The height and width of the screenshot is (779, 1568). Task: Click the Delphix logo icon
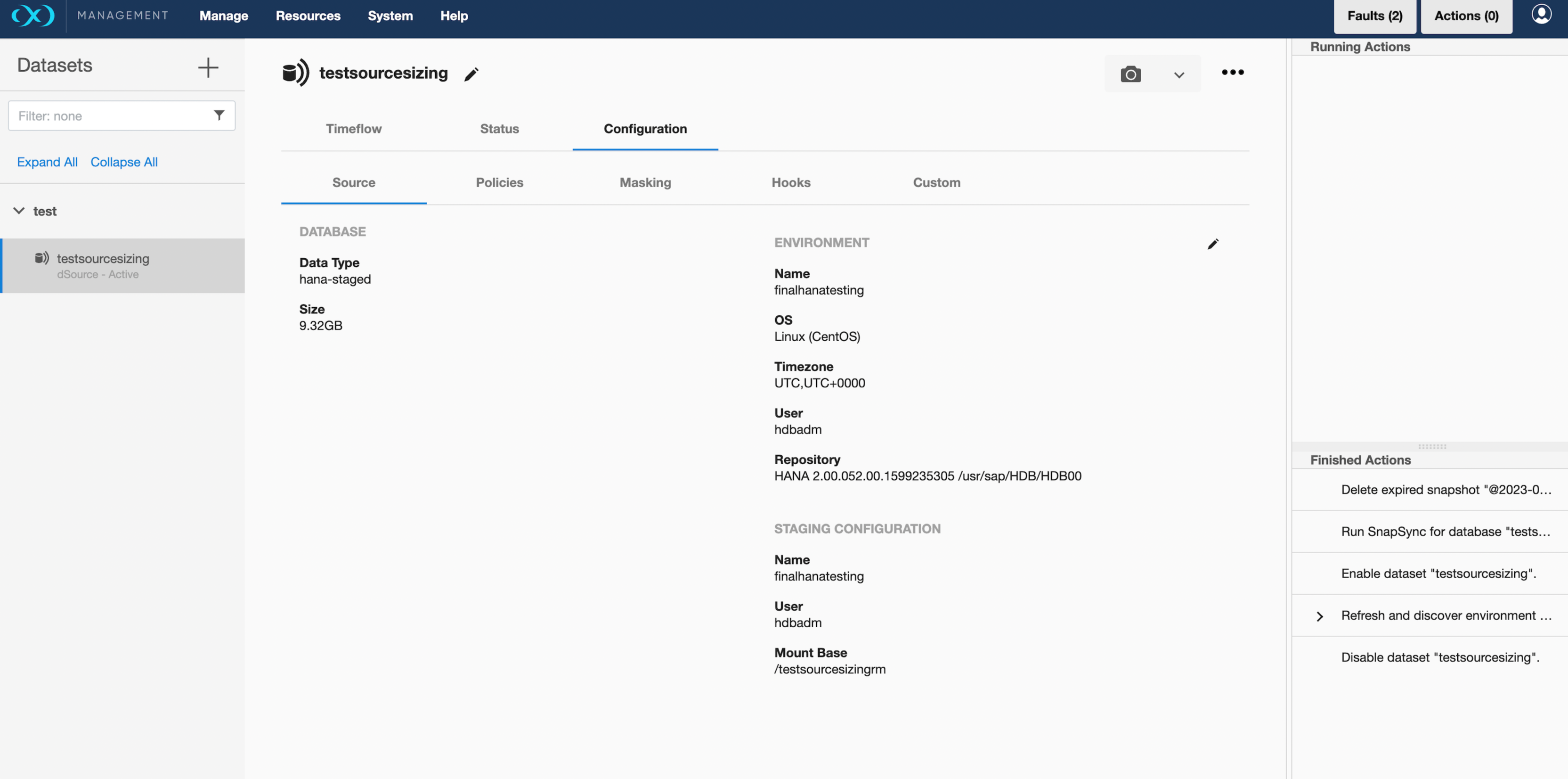(x=33, y=15)
